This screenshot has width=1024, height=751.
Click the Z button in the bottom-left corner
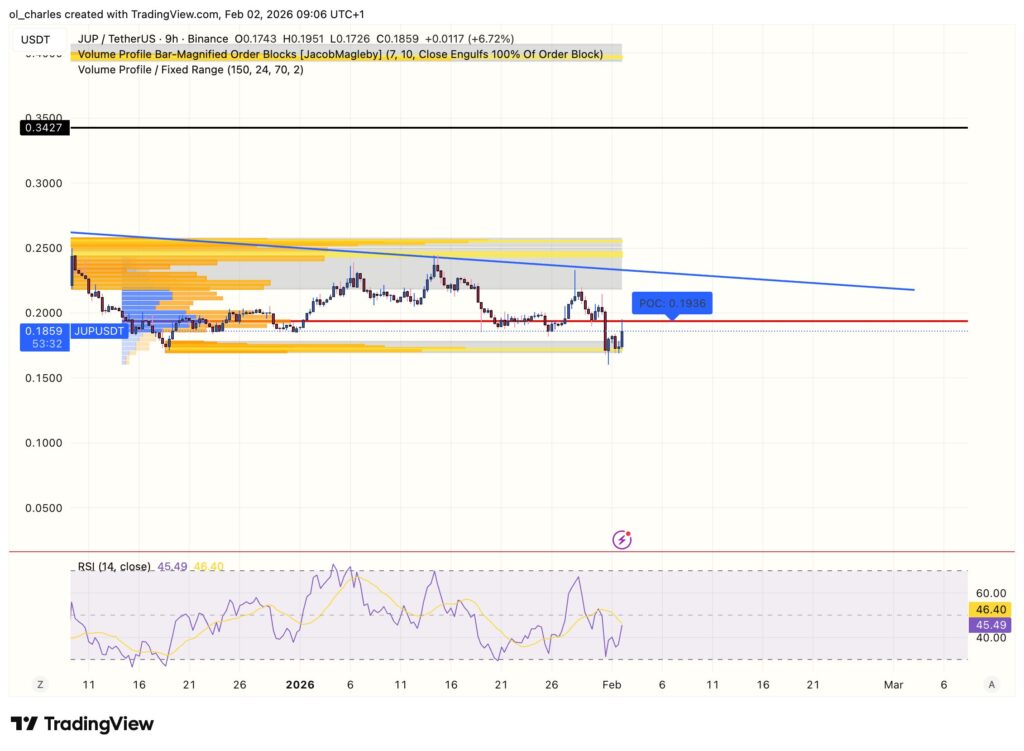(x=39, y=684)
